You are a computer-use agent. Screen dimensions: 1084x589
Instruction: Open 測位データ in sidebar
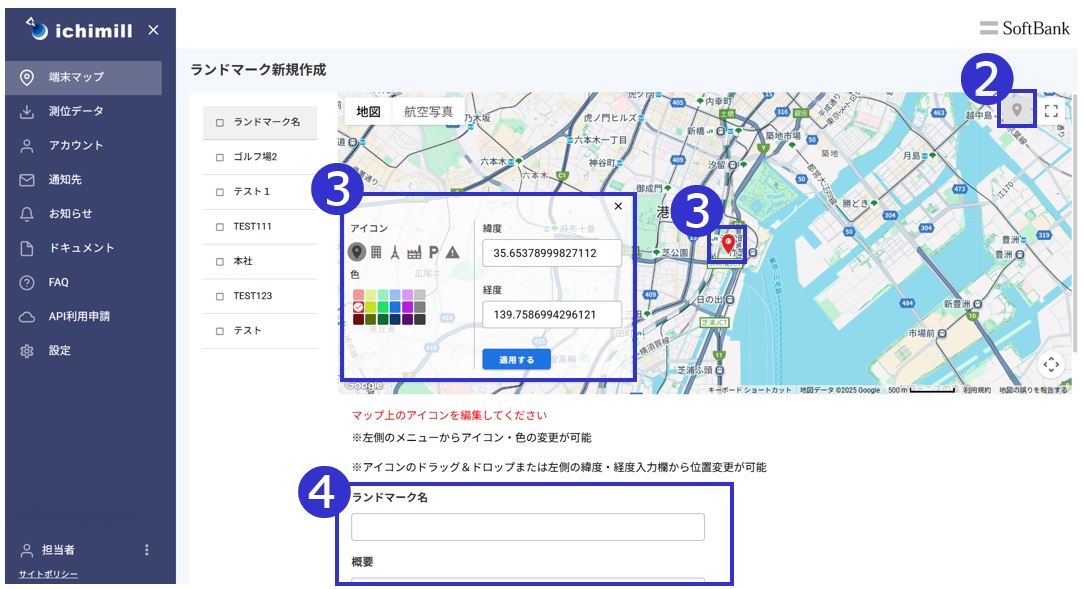(x=76, y=111)
